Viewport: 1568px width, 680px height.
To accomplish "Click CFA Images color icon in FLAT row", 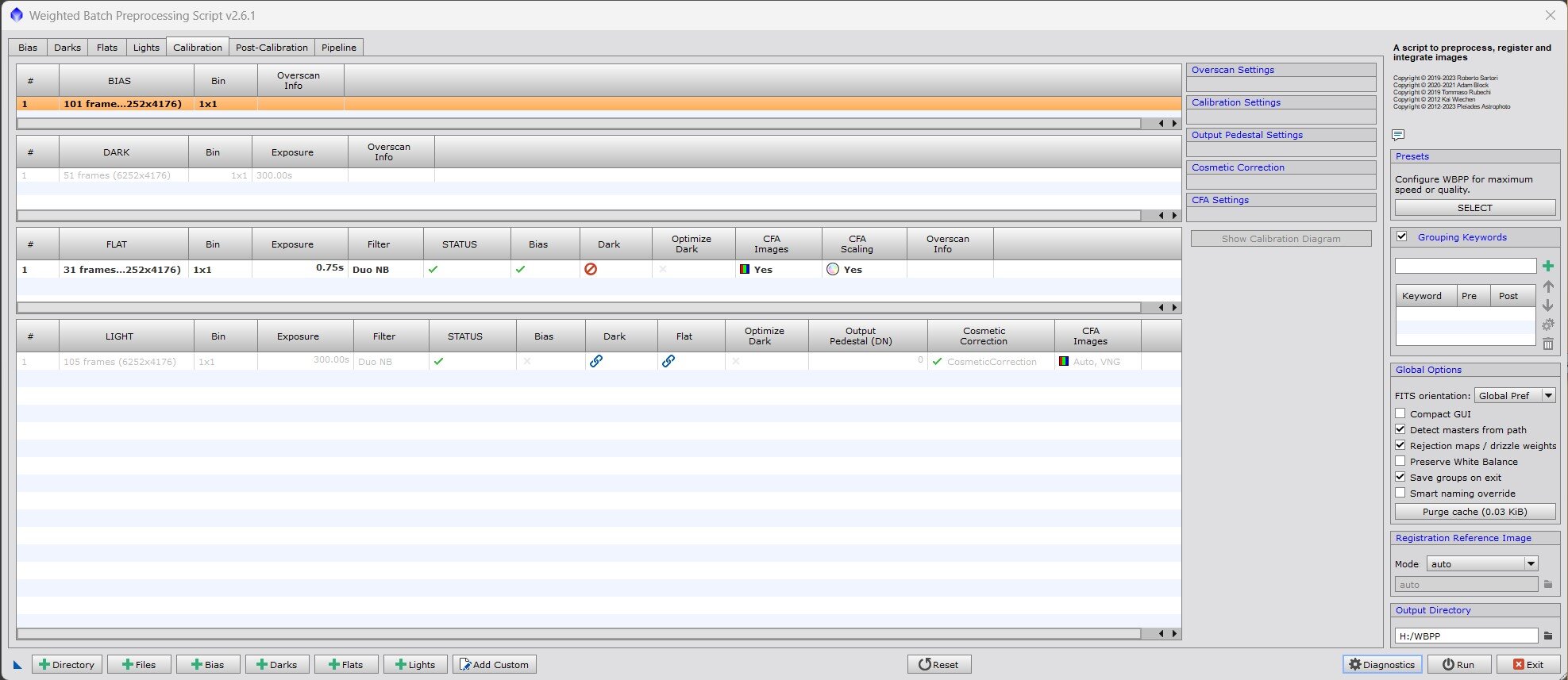I will pos(744,269).
